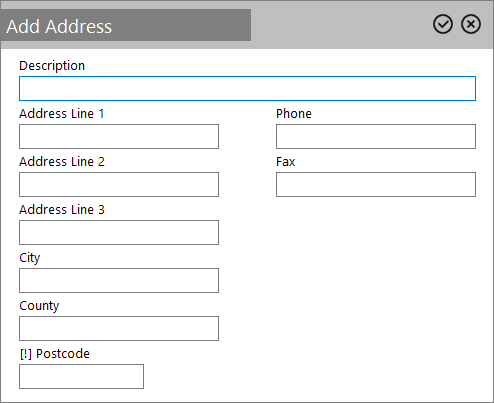Click into the Address Line 1 field
This screenshot has height=403, width=494.
tap(119, 137)
